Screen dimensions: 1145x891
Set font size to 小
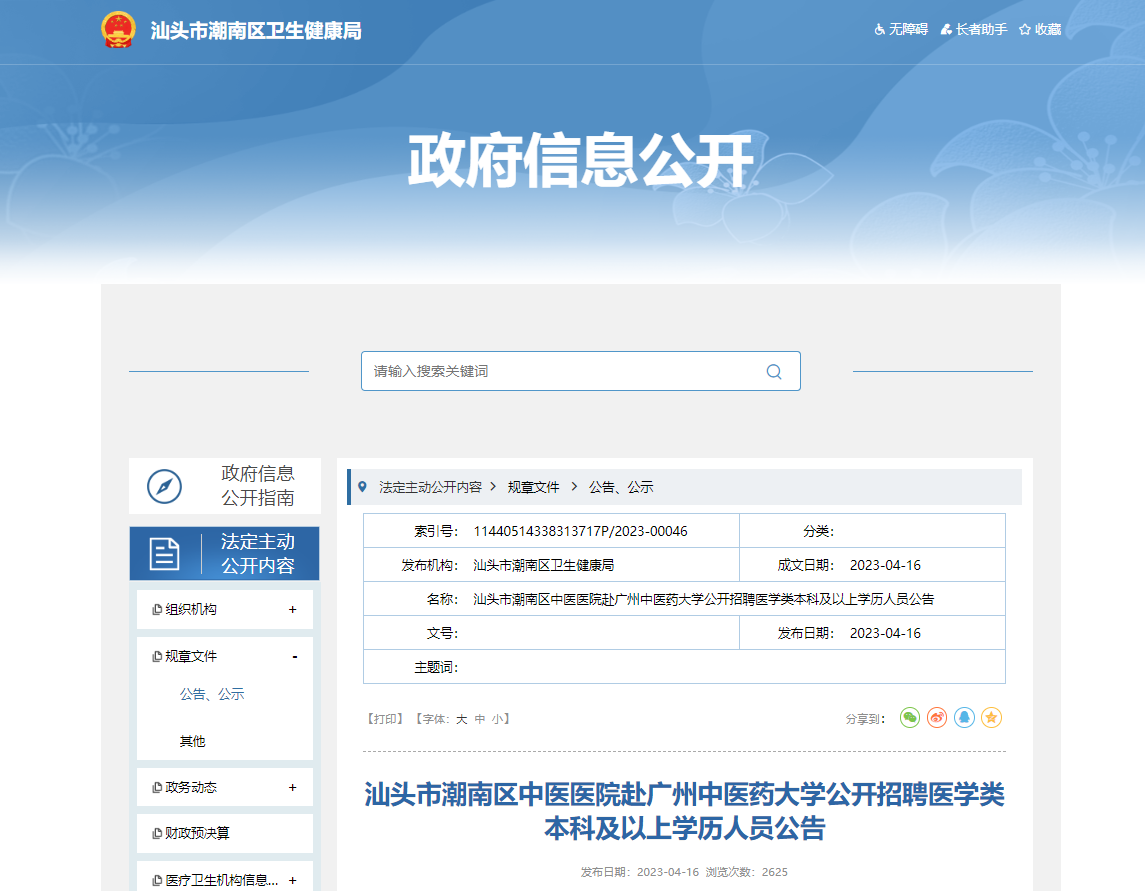pos(497,719)
